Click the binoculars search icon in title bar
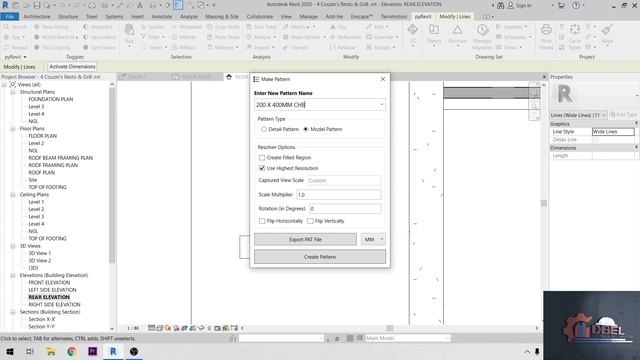Image resolution: width=640 pixels, height=360 pixels. click(500, 5)
